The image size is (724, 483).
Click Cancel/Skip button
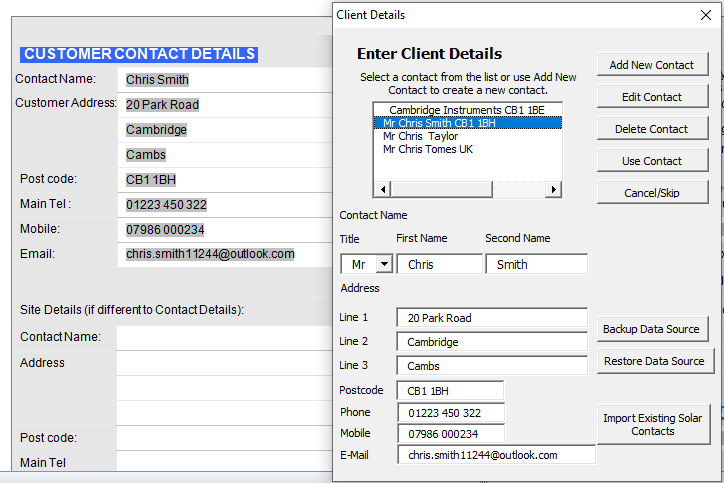(x=651, y=193)
